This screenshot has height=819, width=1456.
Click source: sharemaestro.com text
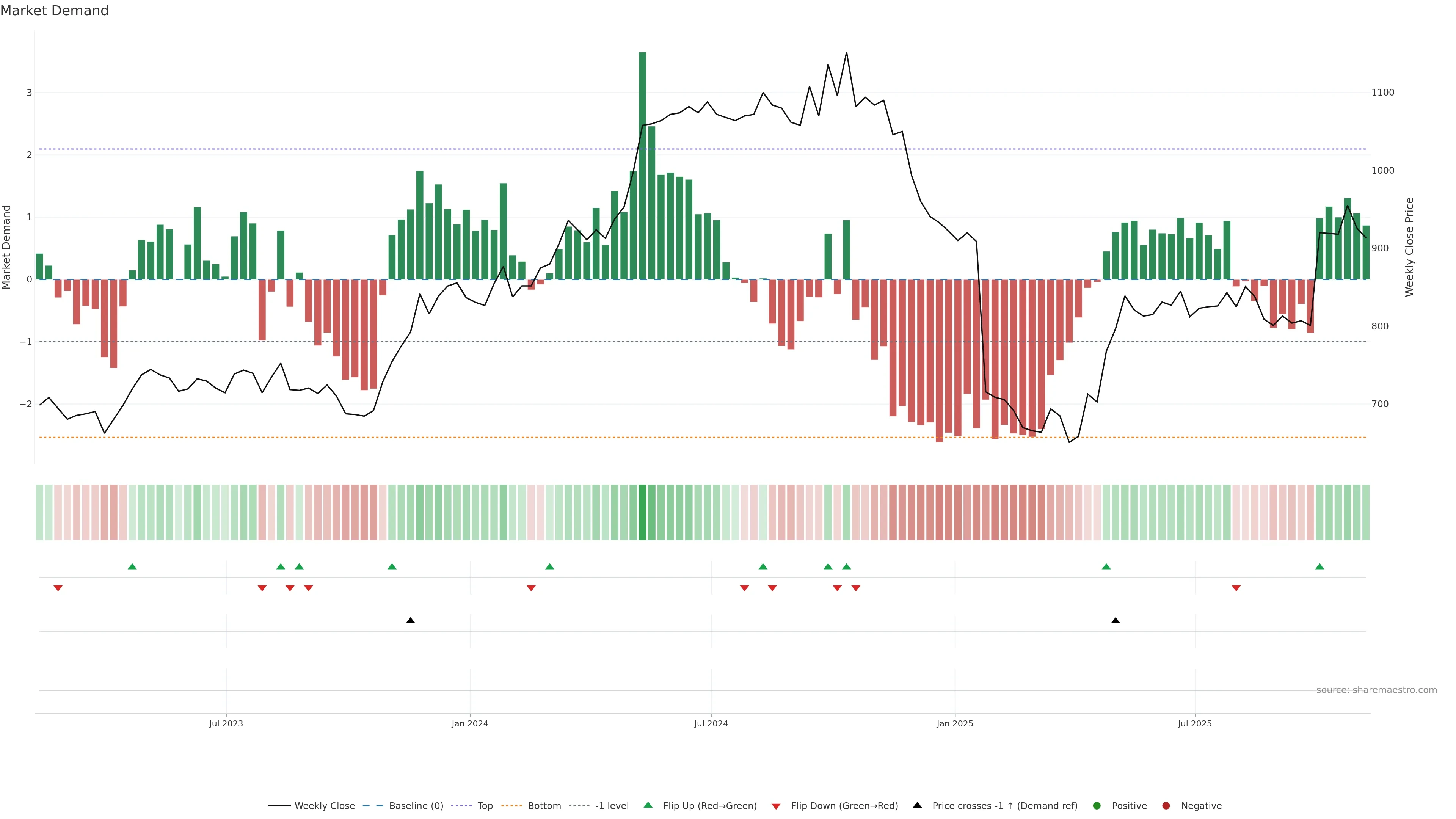pos(1376,690)
